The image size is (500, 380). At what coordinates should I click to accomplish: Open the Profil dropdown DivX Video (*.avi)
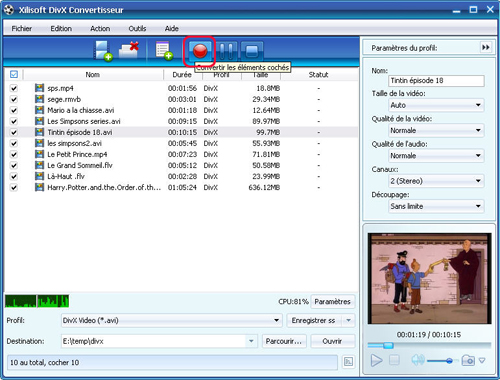(x=171, y=320)
